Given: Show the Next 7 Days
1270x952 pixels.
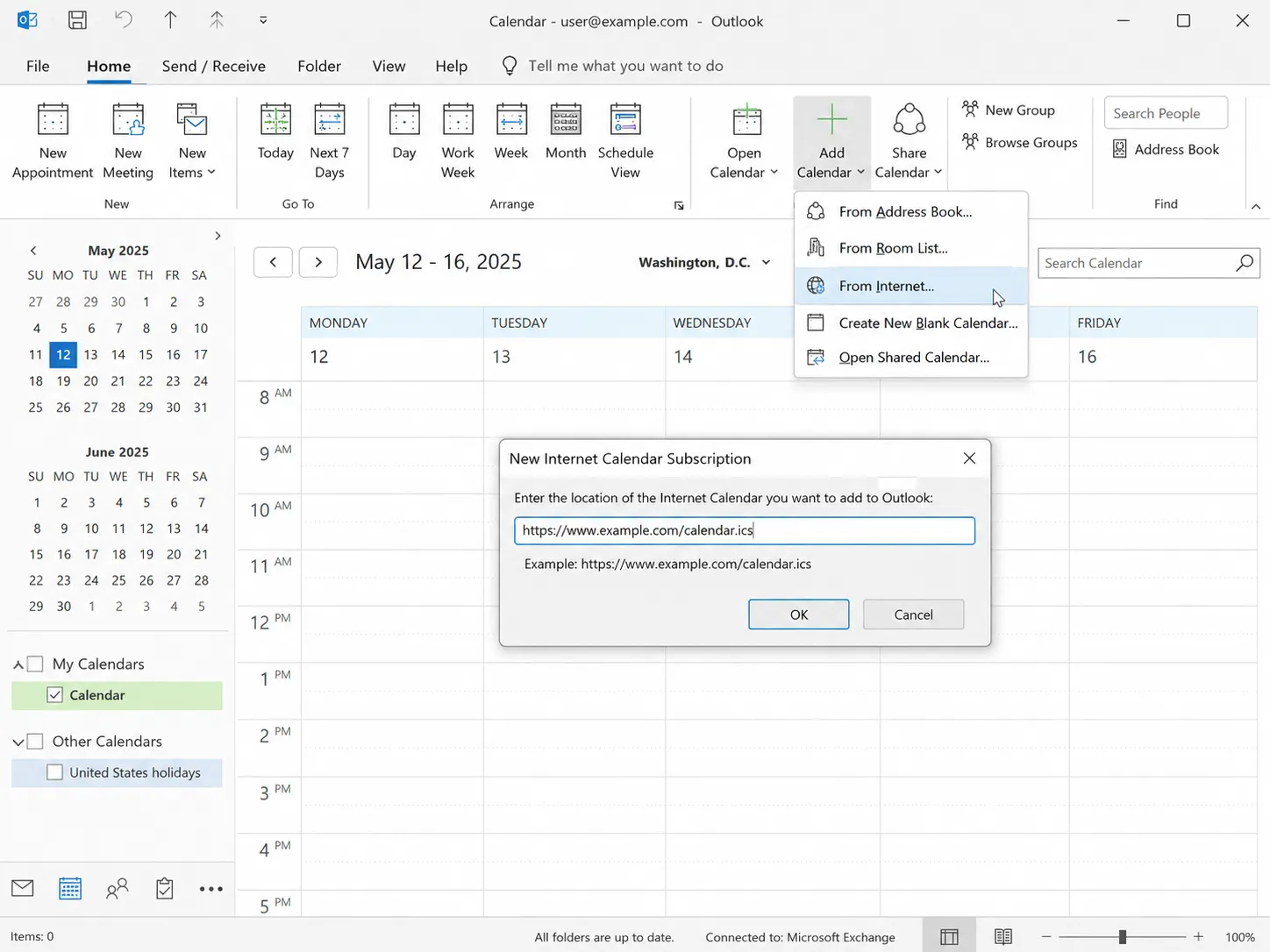Looking at the screenshot, I should point(329,140).
